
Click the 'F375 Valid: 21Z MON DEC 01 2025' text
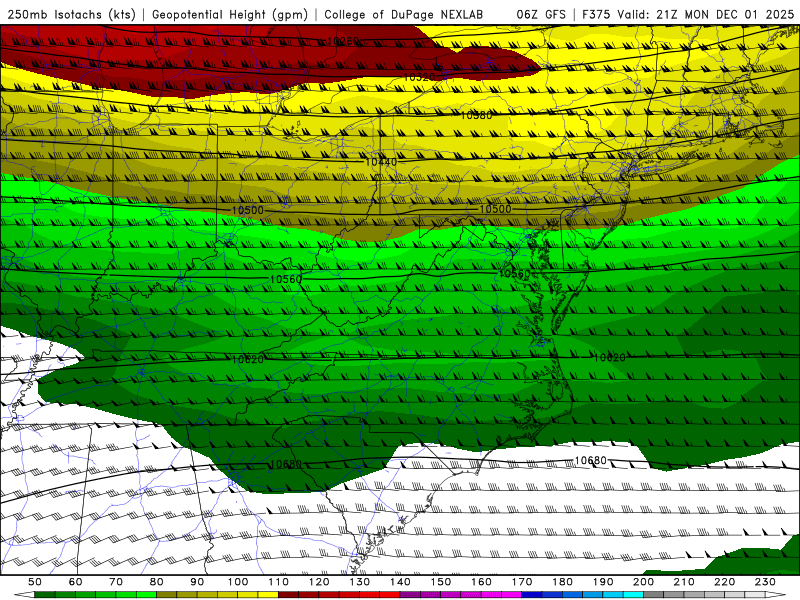pos(688,14)
